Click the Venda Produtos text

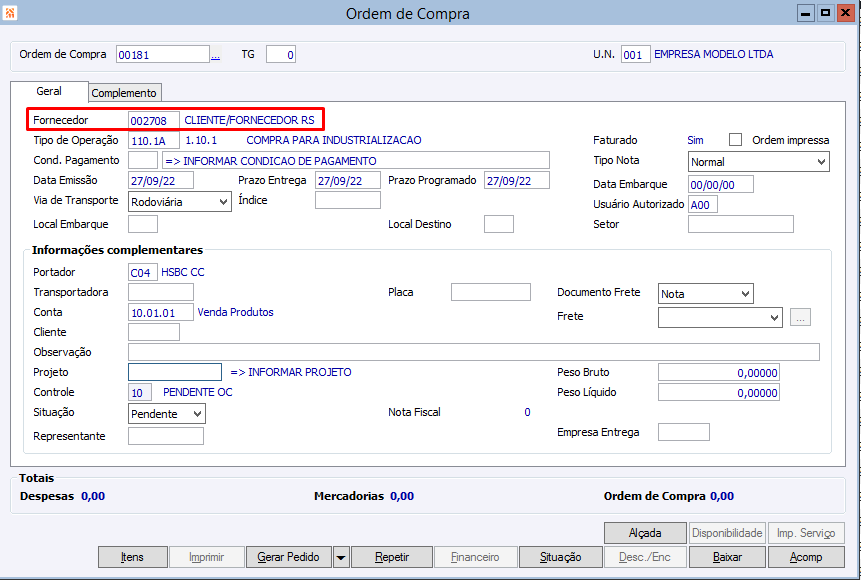pyautogui.click(x=236, y=312)
